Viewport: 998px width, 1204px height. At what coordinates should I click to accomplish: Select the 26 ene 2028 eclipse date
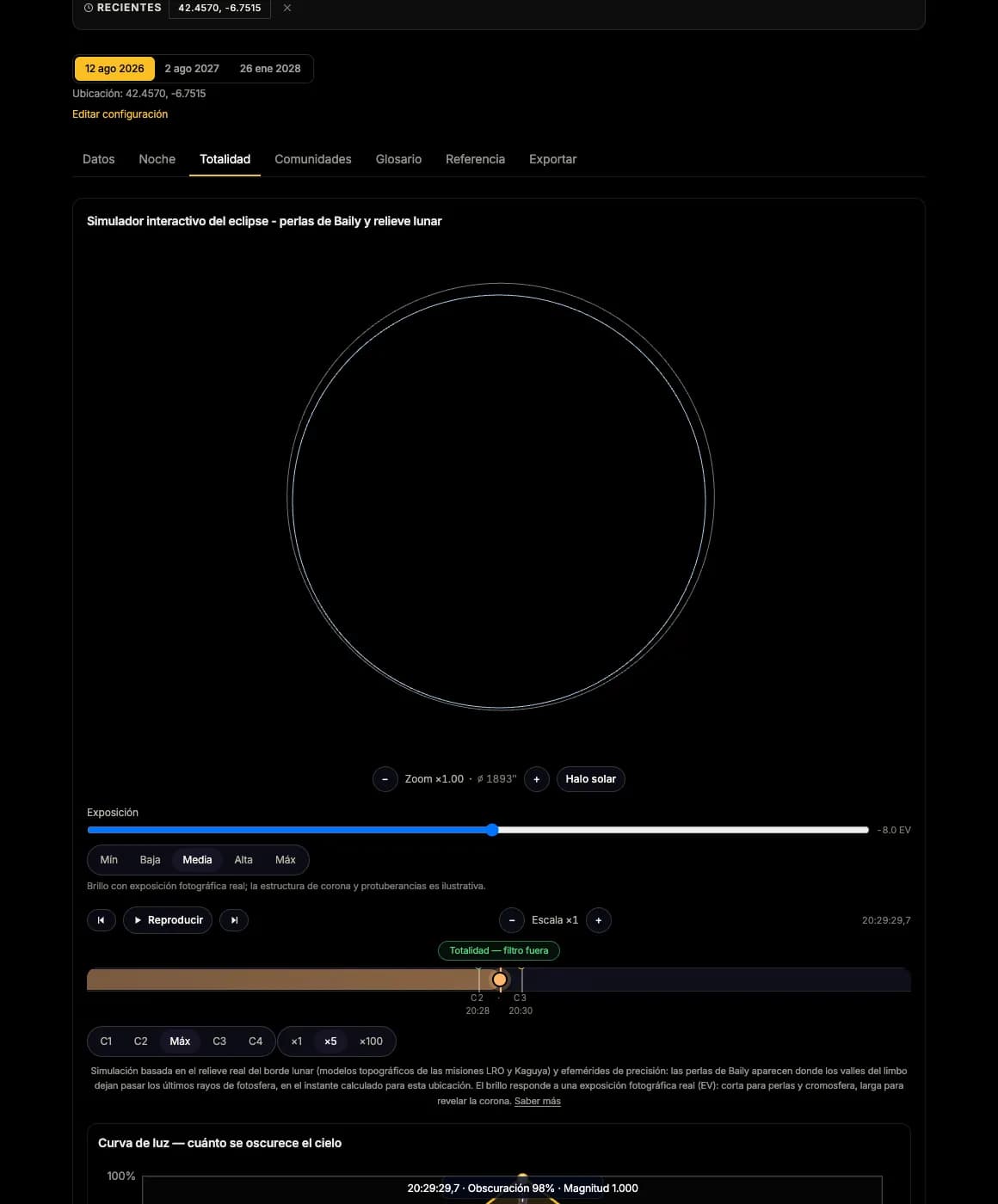pos(270,69)
